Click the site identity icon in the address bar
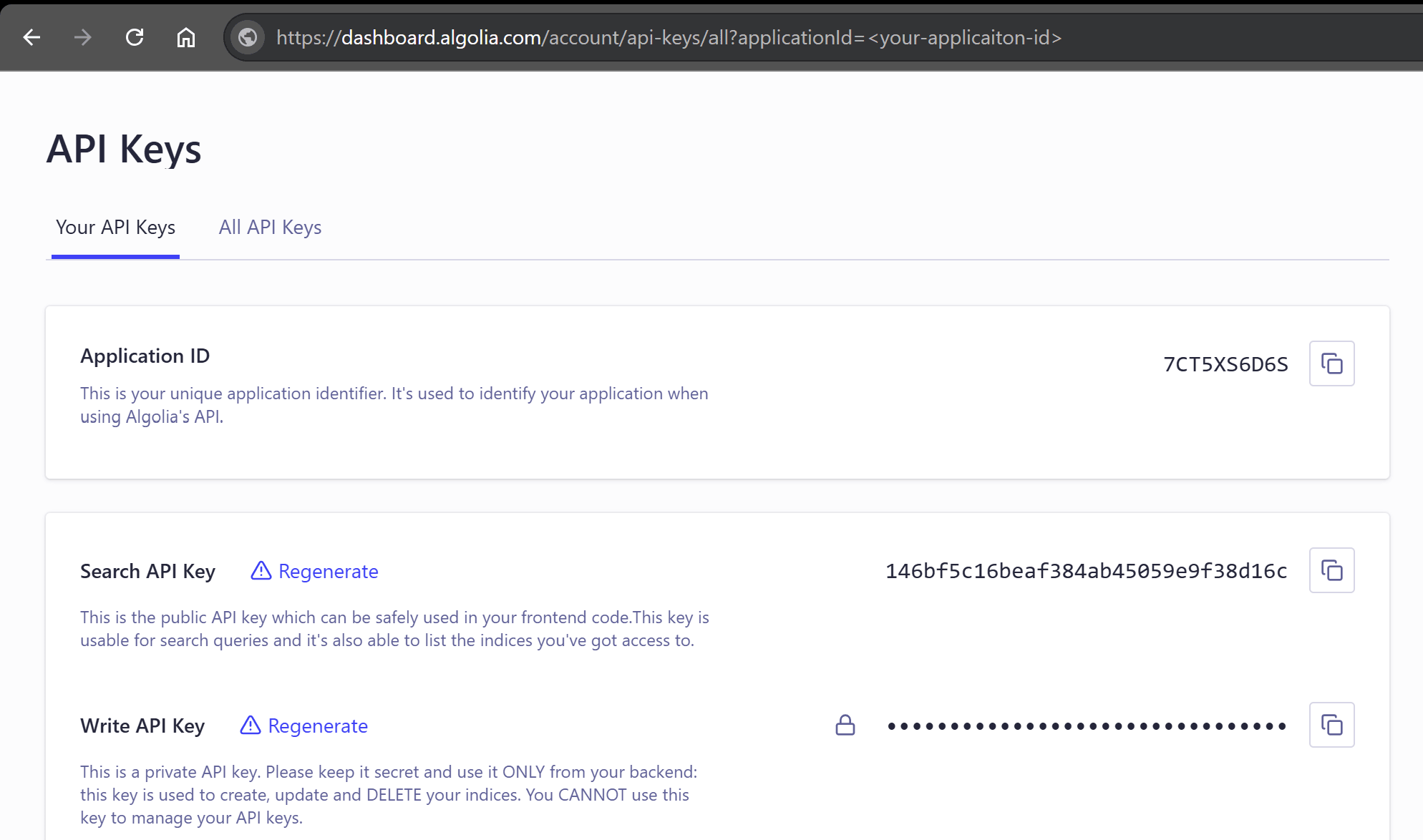 coord(248,37)
